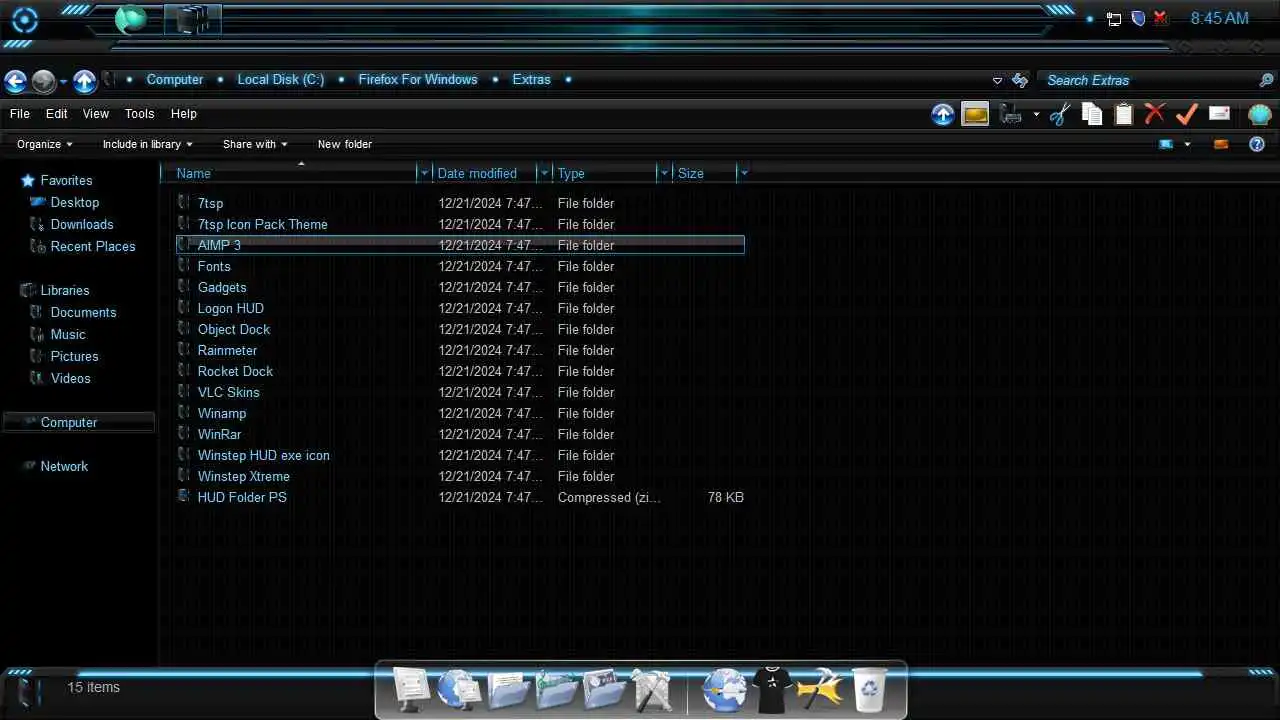Click the red X Delete icon
1280x720 pixels.
click(x=1155, y=114)
